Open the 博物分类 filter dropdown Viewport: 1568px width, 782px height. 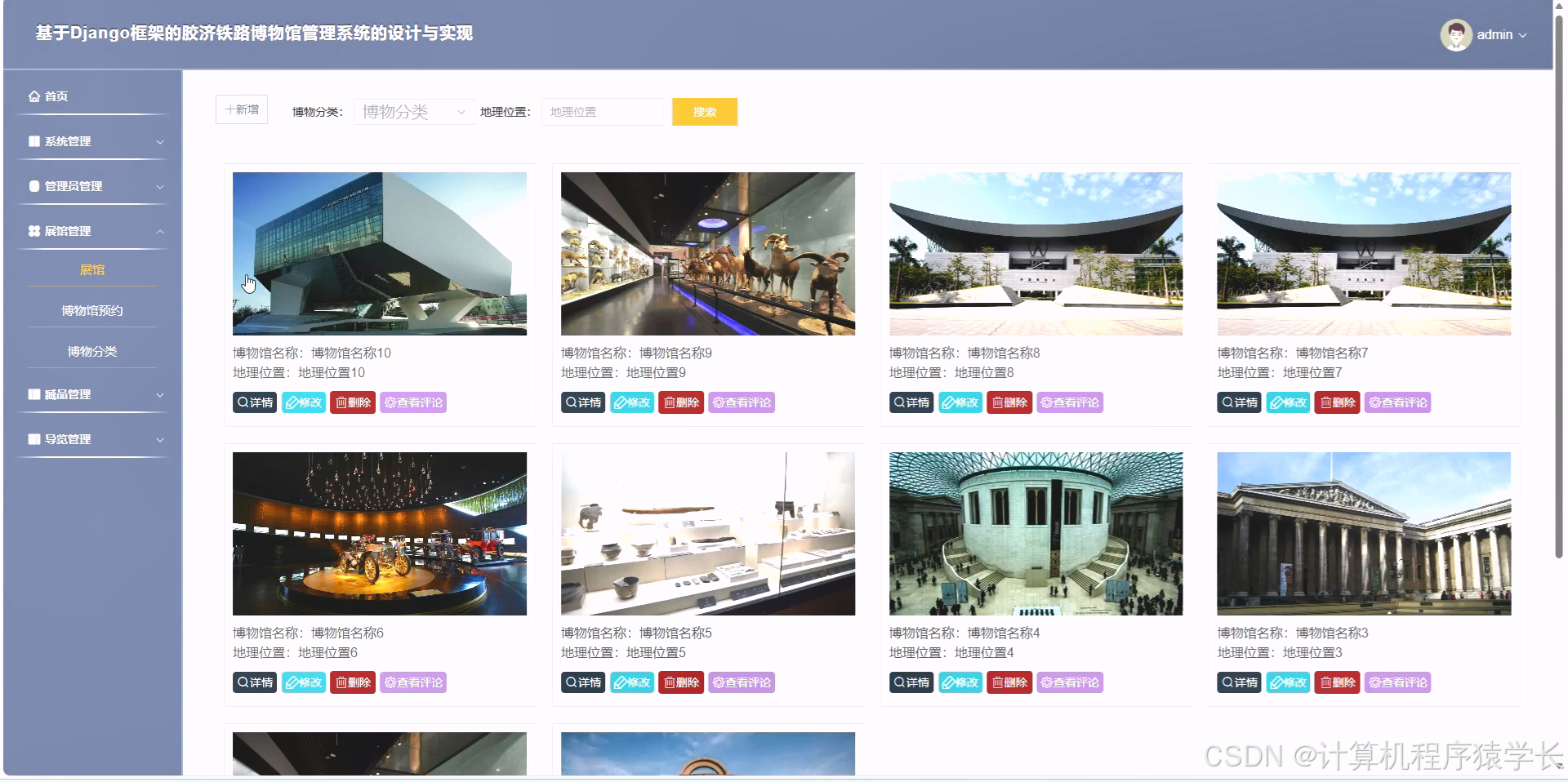[x=414, y=112]
